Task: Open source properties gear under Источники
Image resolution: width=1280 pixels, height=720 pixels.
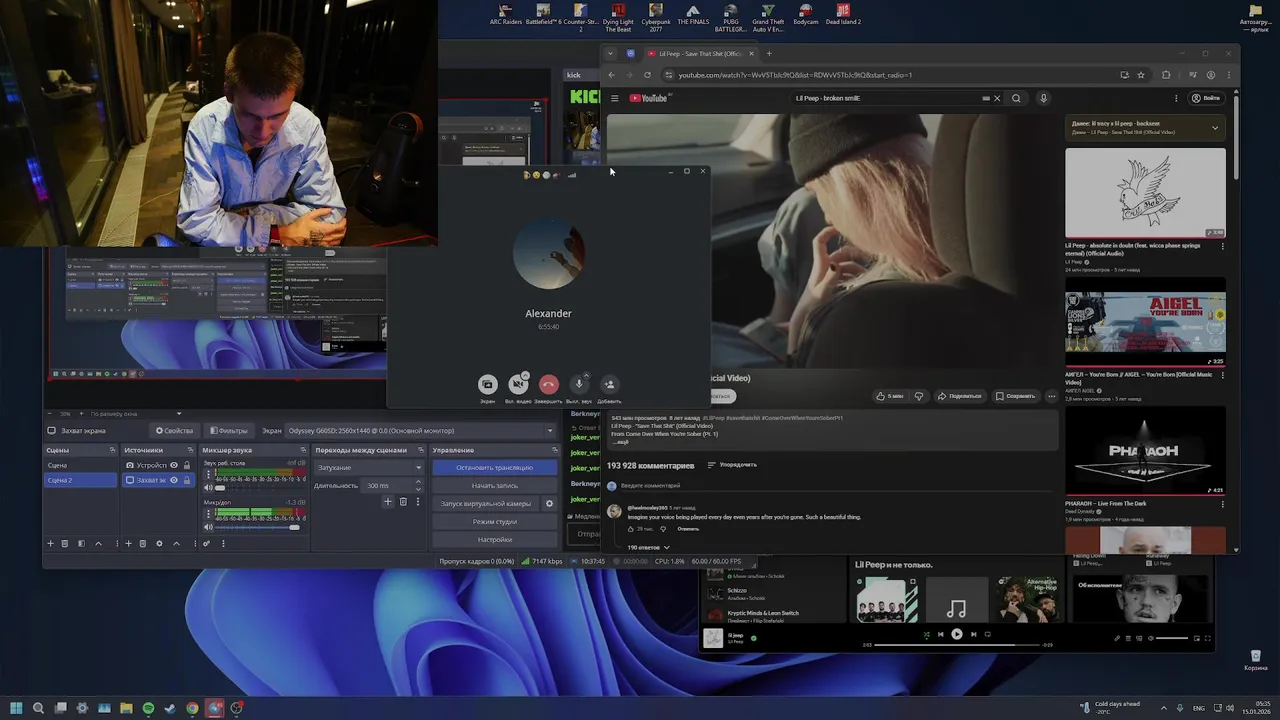Action: (x=159, y=544)
